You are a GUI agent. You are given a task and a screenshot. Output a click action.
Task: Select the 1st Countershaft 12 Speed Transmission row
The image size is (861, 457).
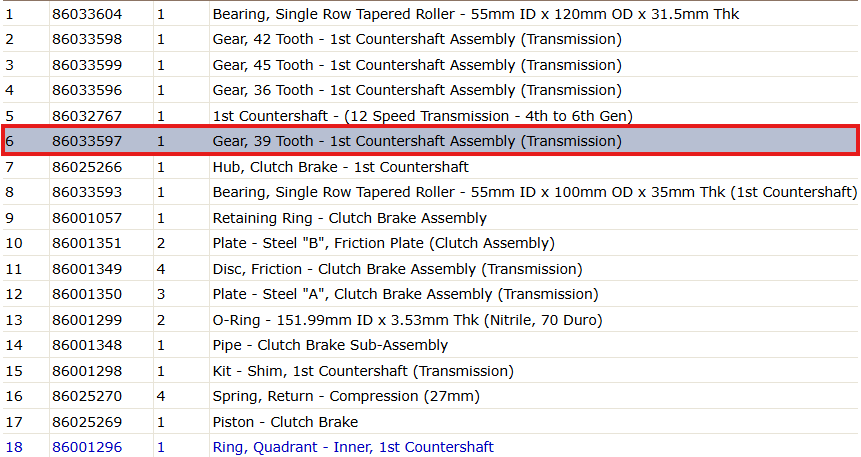point(430,116)
